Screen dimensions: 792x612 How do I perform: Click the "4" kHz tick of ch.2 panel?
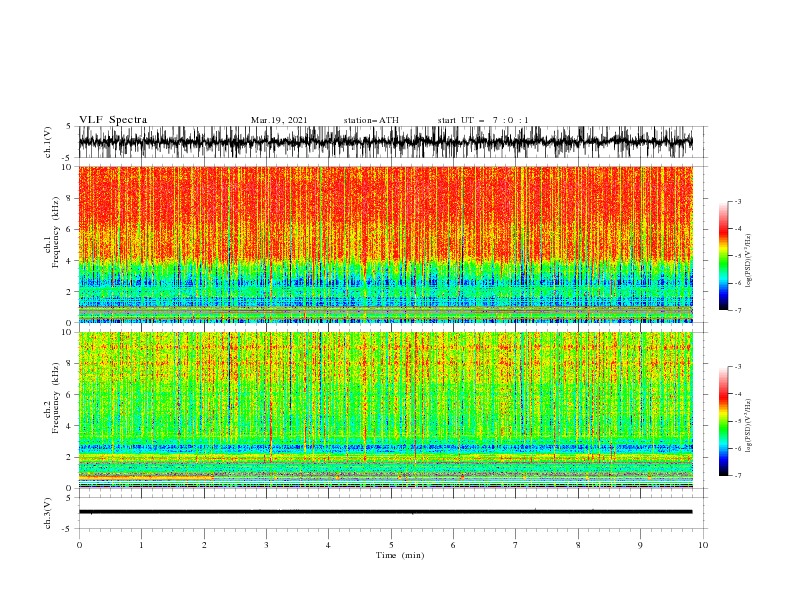pos(69,426)
